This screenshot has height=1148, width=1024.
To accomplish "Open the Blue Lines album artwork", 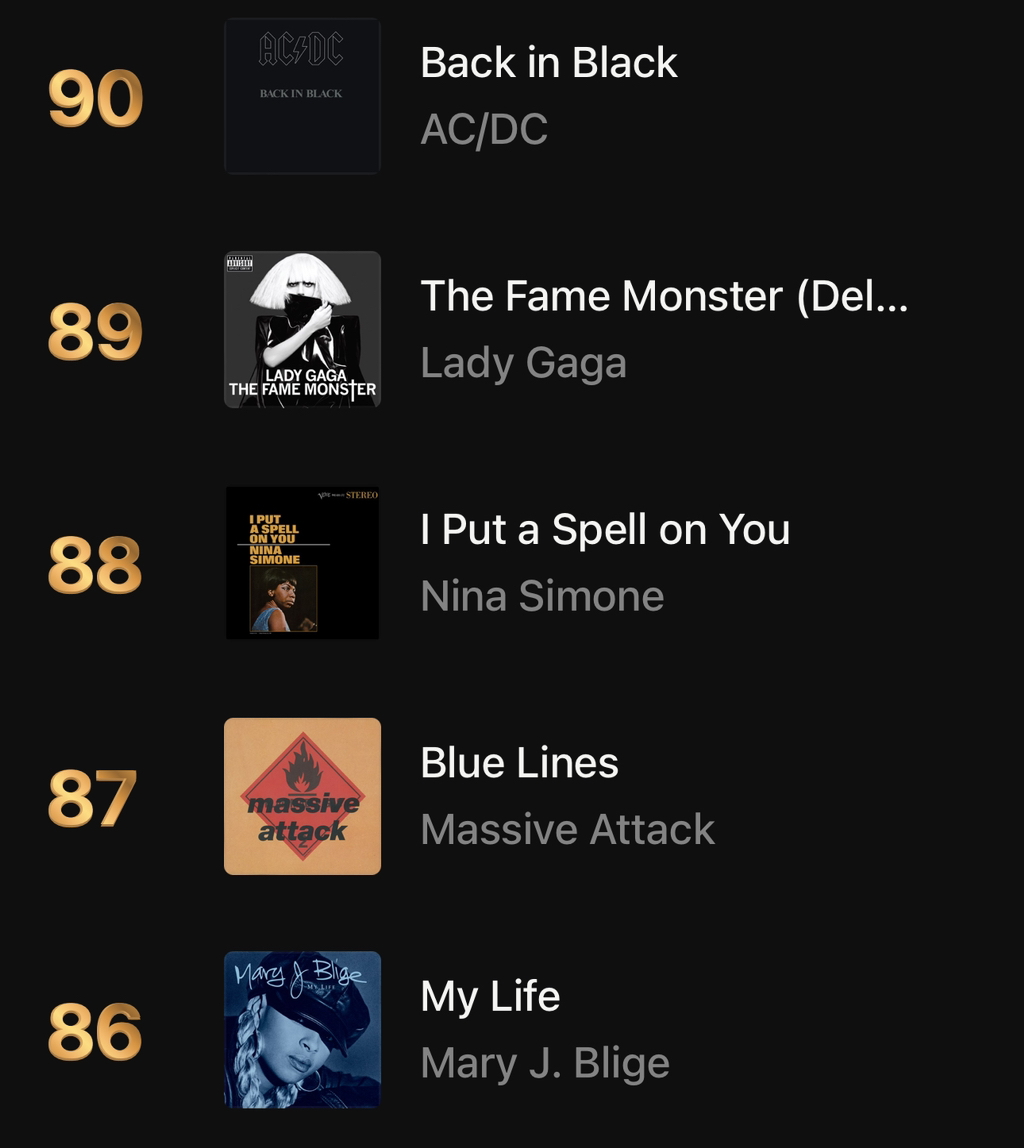I will click(x=302, y=797).
